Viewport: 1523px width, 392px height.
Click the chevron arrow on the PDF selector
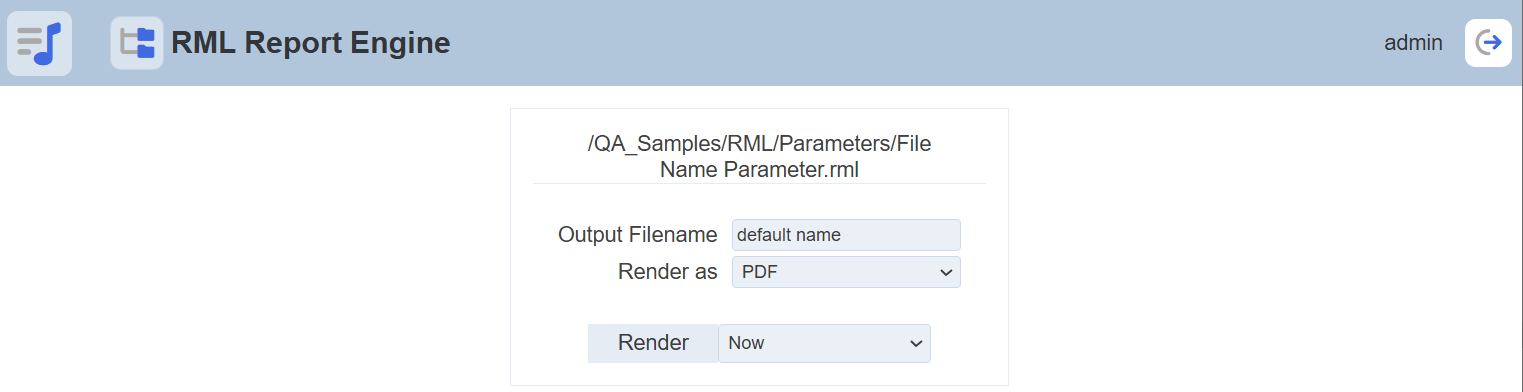pos(946,273)
